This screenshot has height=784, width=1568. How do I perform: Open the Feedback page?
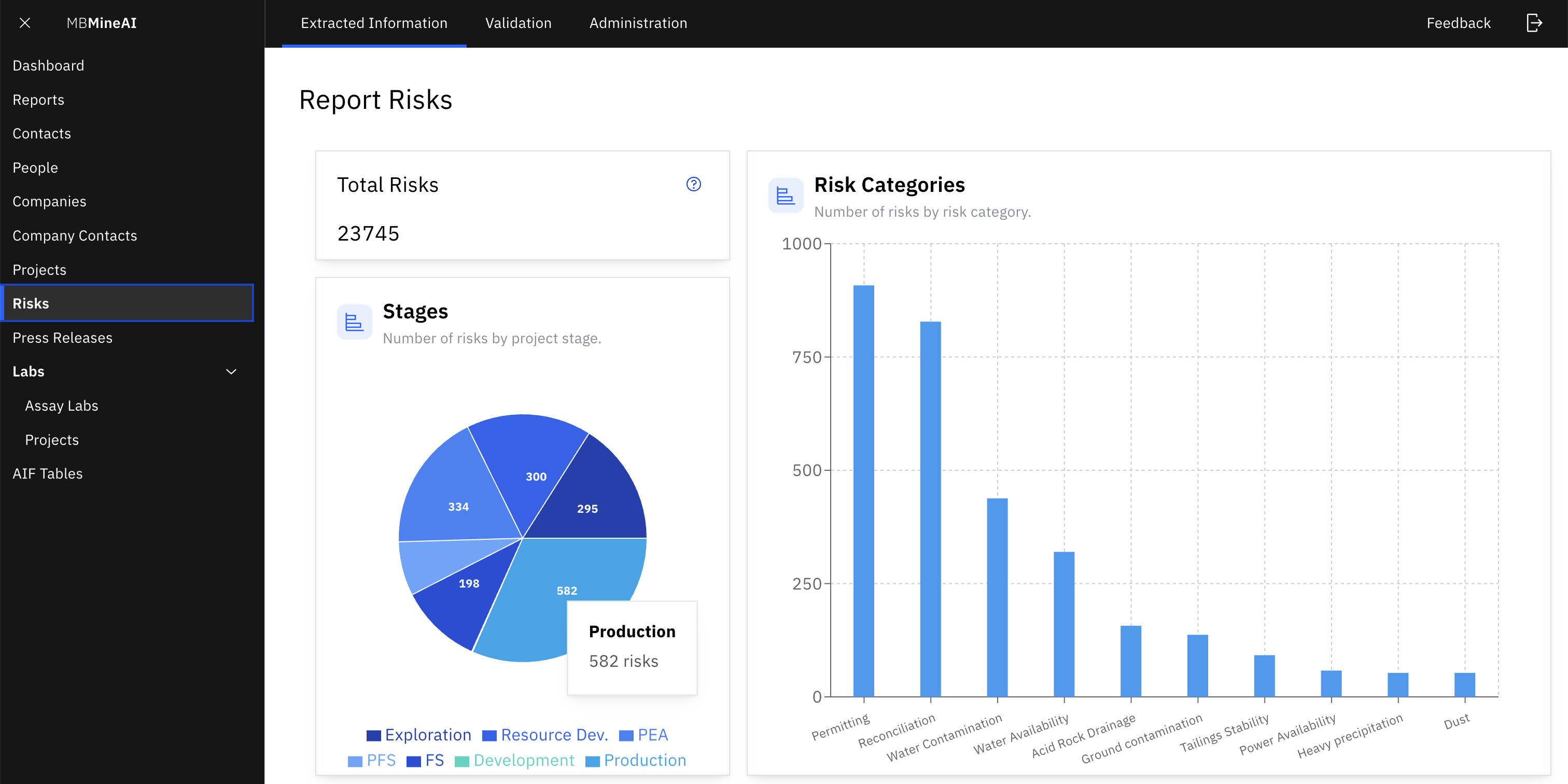tap(1459, 22)
